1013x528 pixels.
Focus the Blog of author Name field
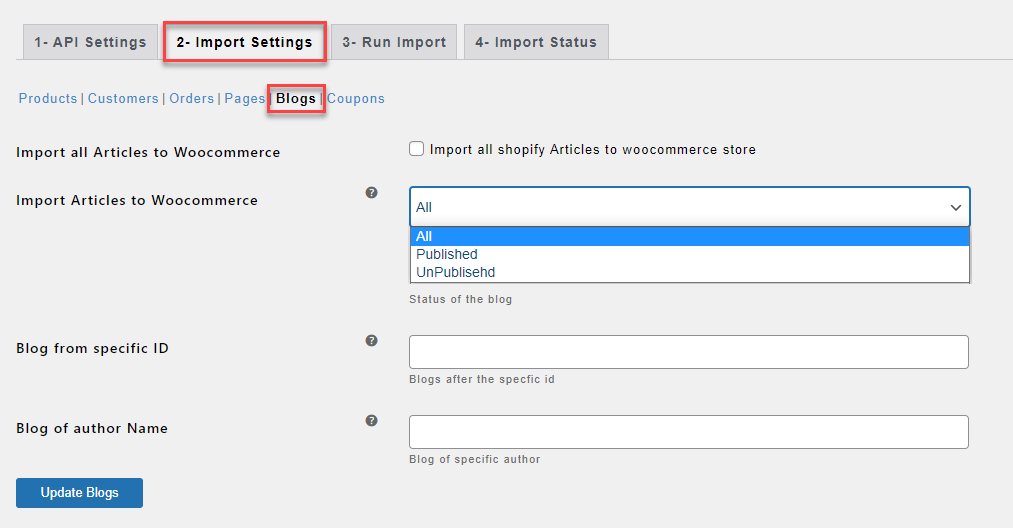[x=689, y=432]
